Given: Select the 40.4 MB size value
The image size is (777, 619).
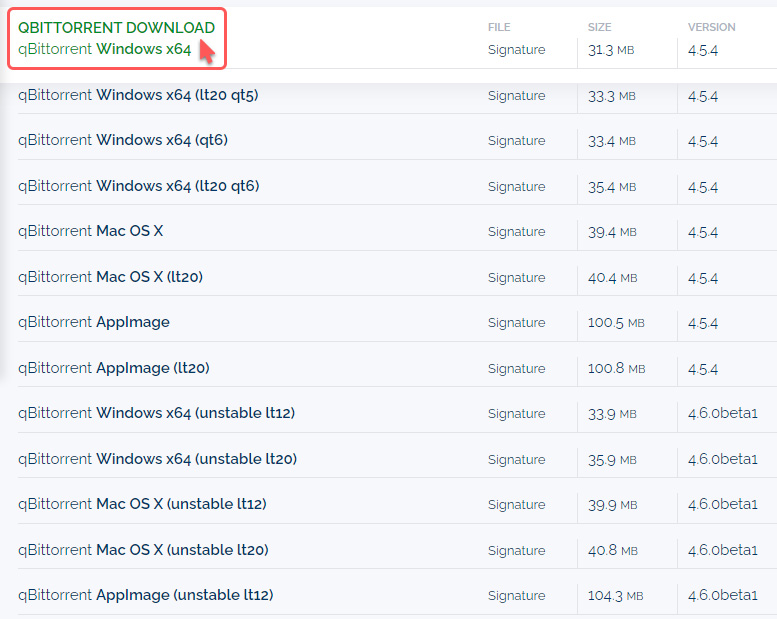Looking at the screenshot, I should click(612, 278).
